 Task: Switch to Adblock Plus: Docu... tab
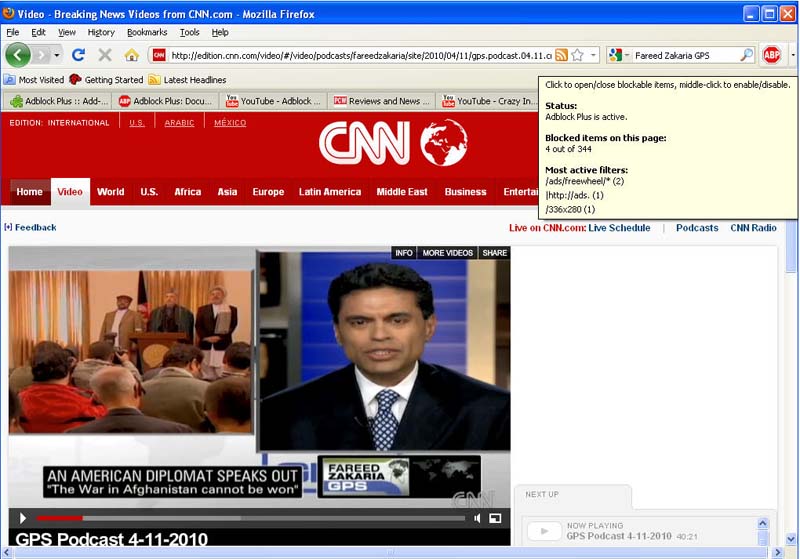166,101
